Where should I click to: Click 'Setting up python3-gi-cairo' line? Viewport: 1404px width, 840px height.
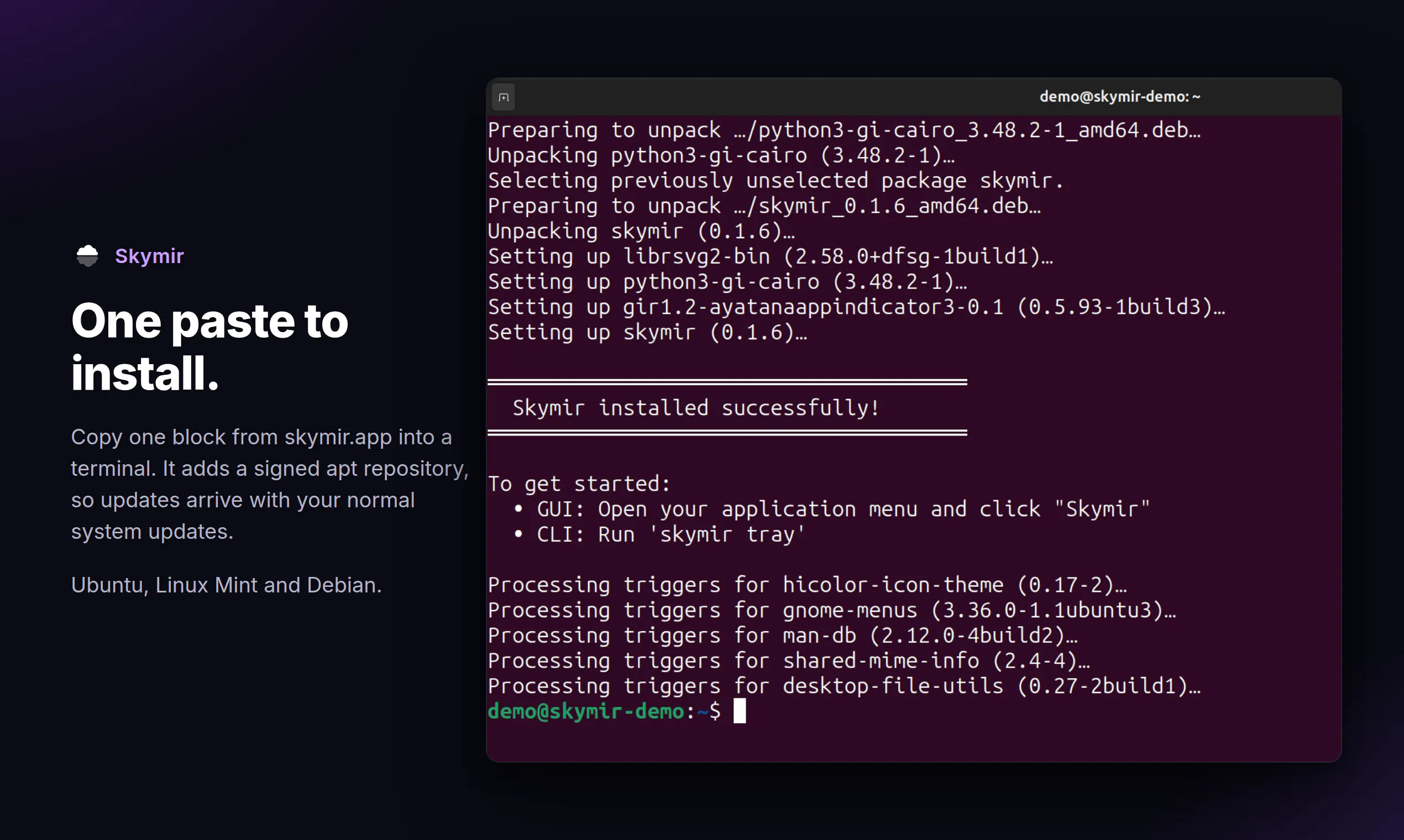click(727, 282)
